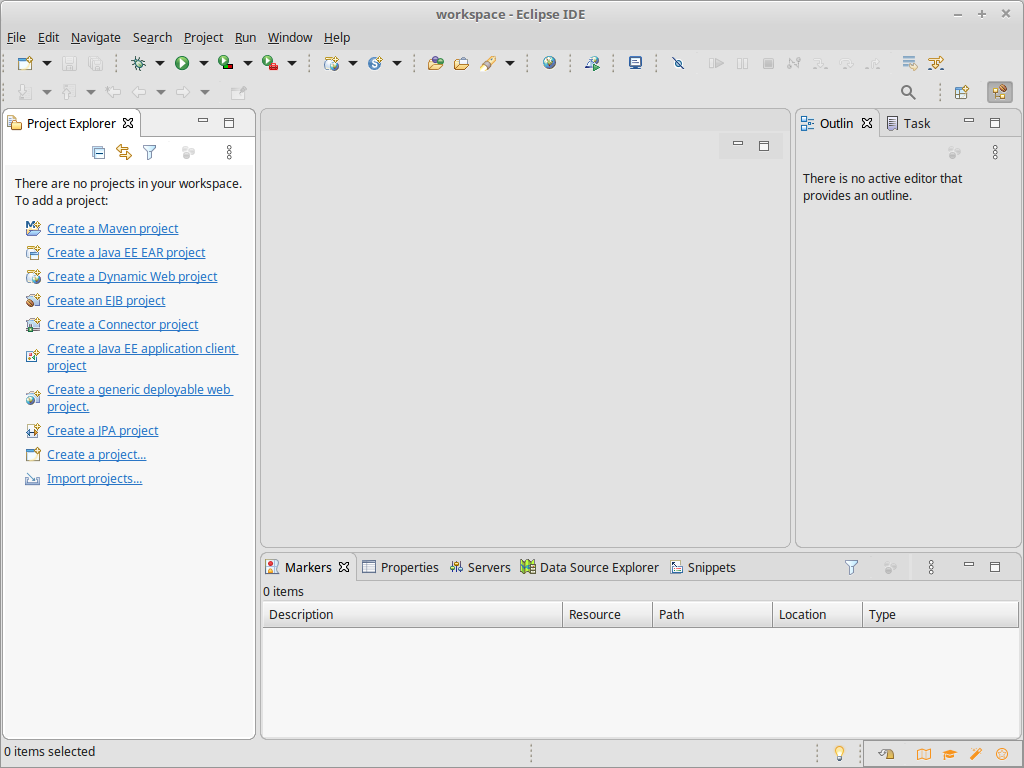The width and height of the screenshot is (1024, 768).
Task: Open the New wizard dropdown arrow
Action: point(45,62)
